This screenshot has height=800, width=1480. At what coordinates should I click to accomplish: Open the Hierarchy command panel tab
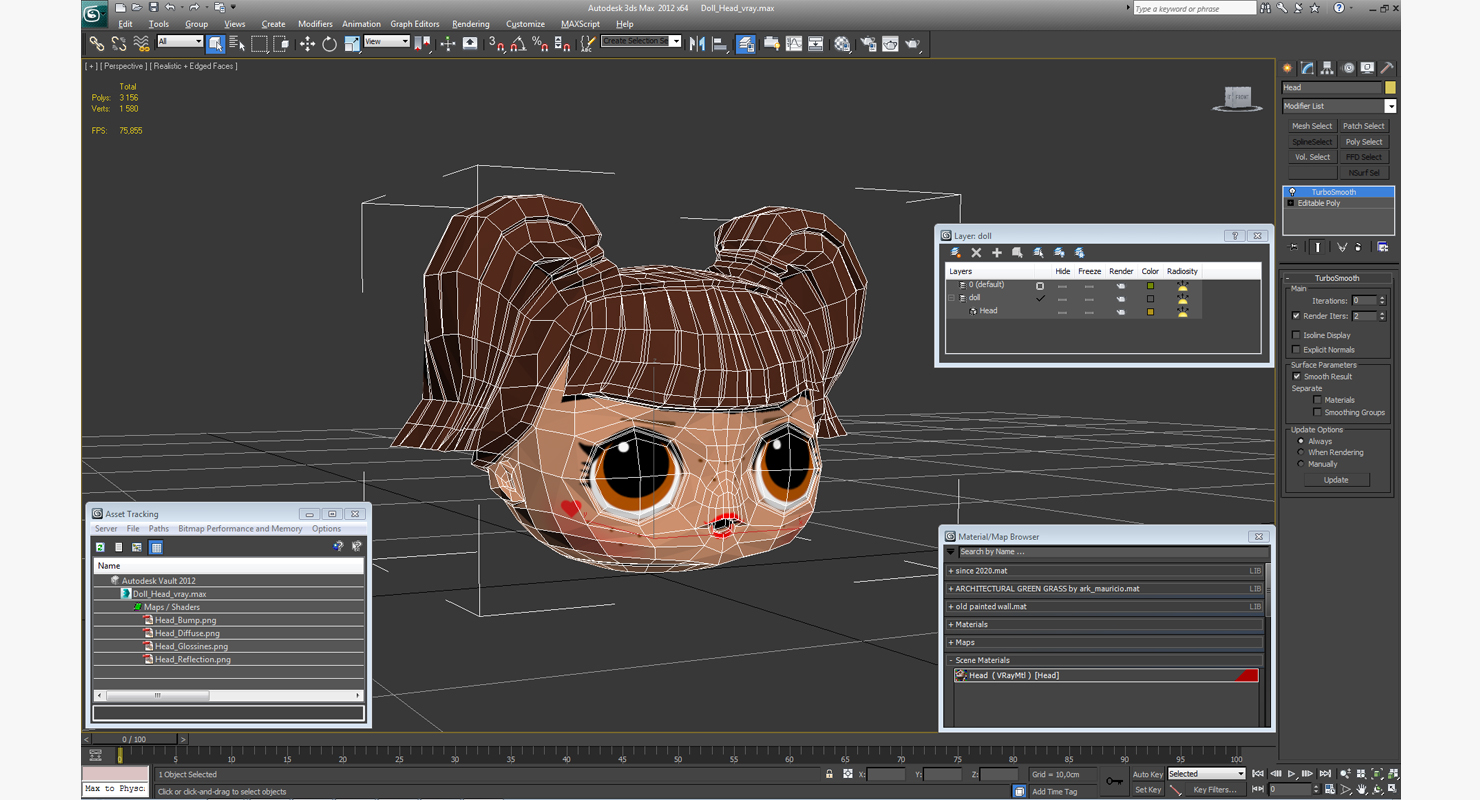[1327, 68]
